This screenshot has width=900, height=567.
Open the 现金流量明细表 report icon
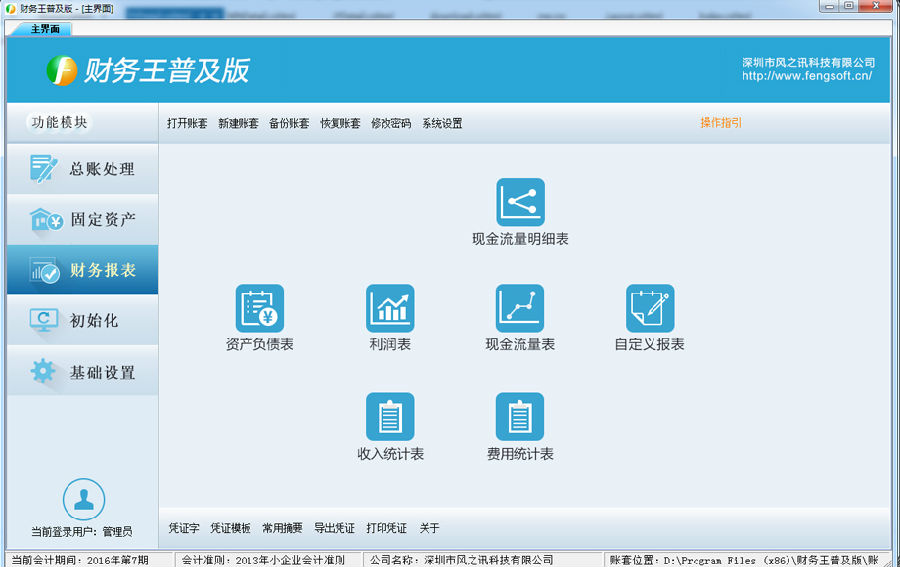coord(520,202)
